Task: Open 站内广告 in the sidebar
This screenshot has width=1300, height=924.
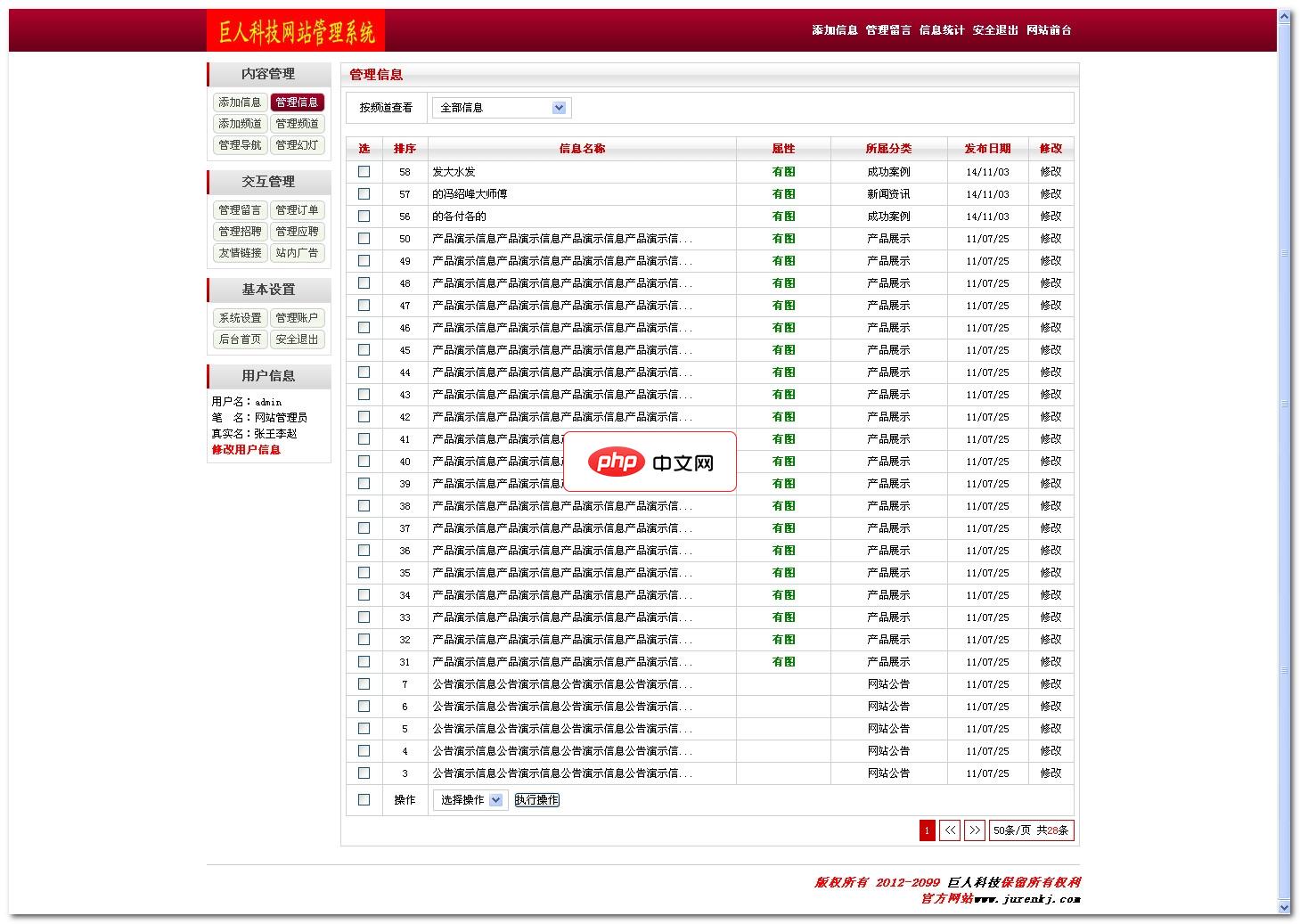Action: coord(297,253)
